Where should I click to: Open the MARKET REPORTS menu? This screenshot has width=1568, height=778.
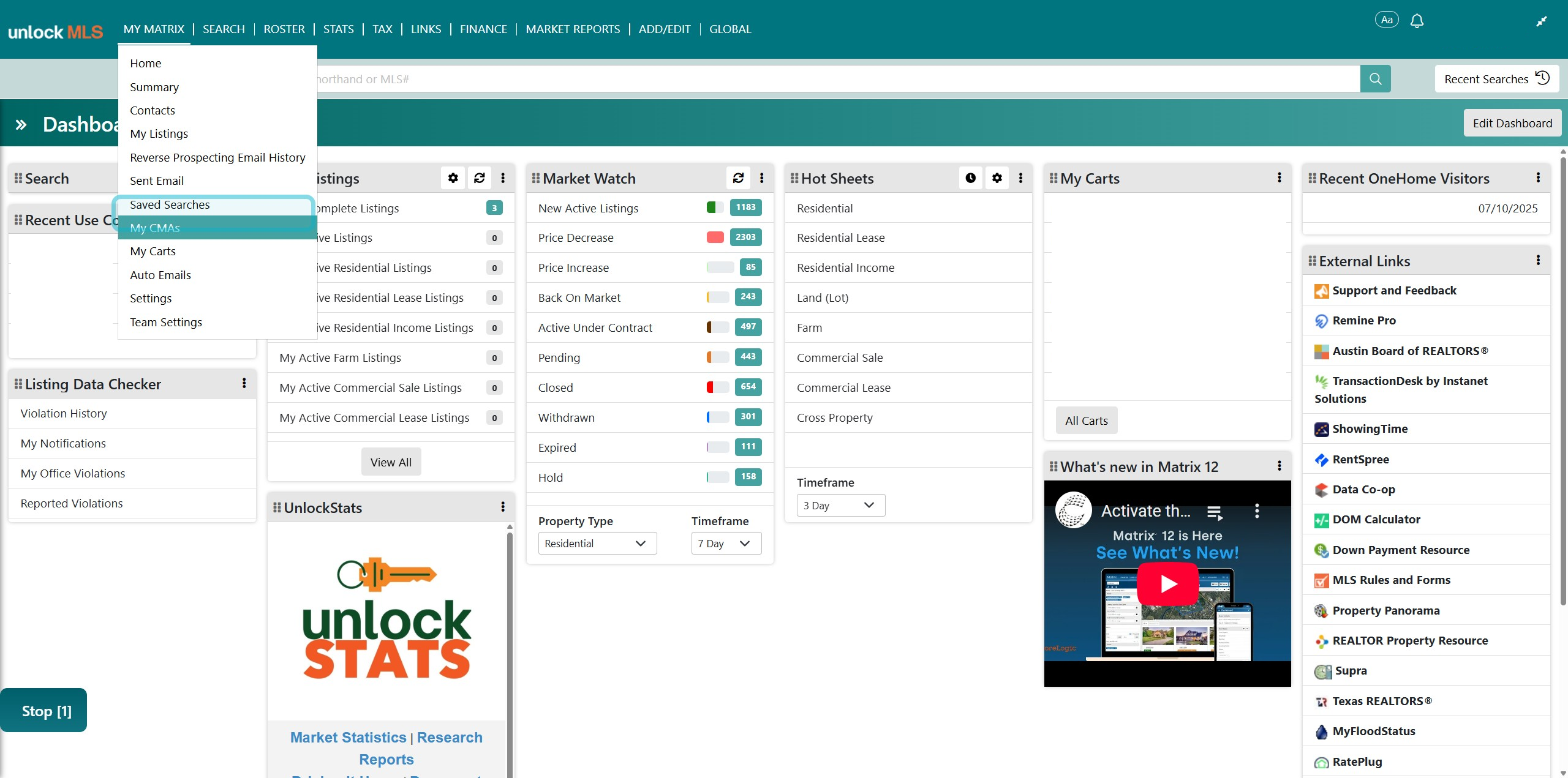point(573,29)
